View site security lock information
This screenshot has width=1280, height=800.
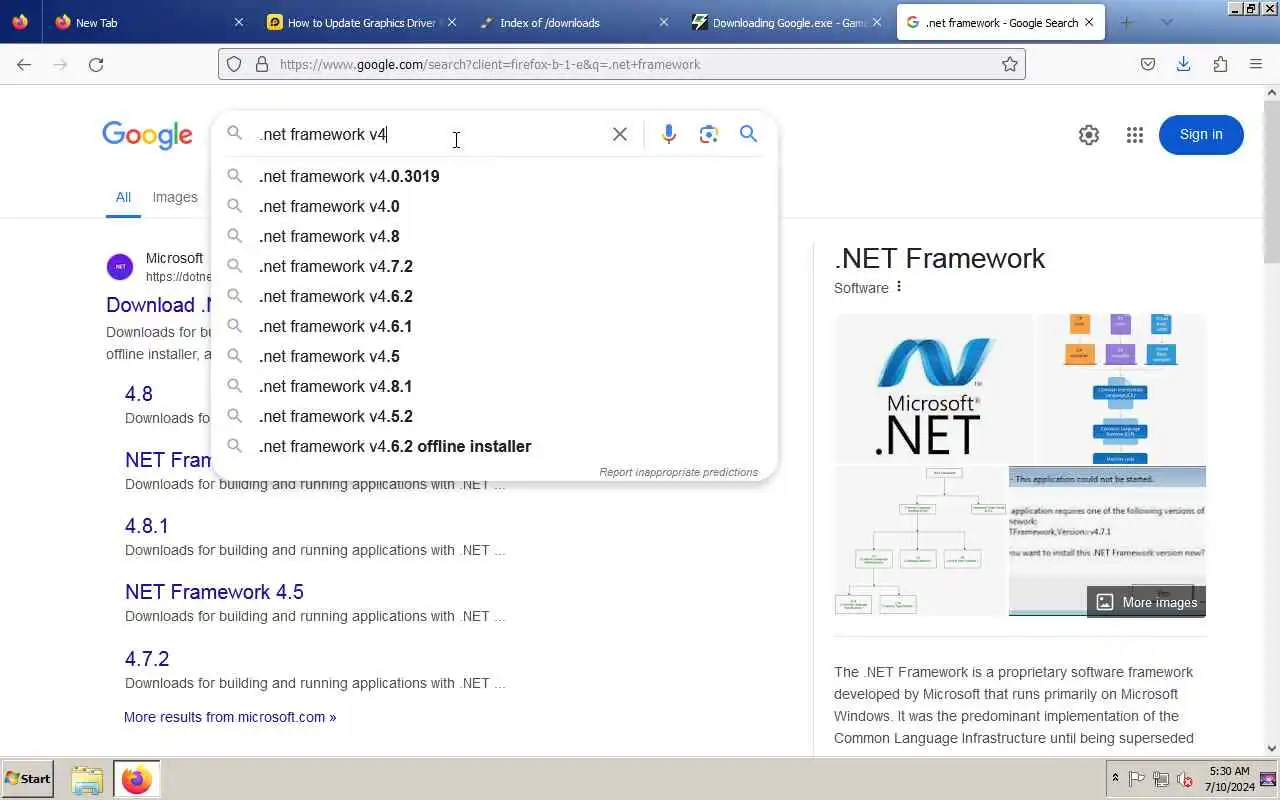[x=262, y=64]
